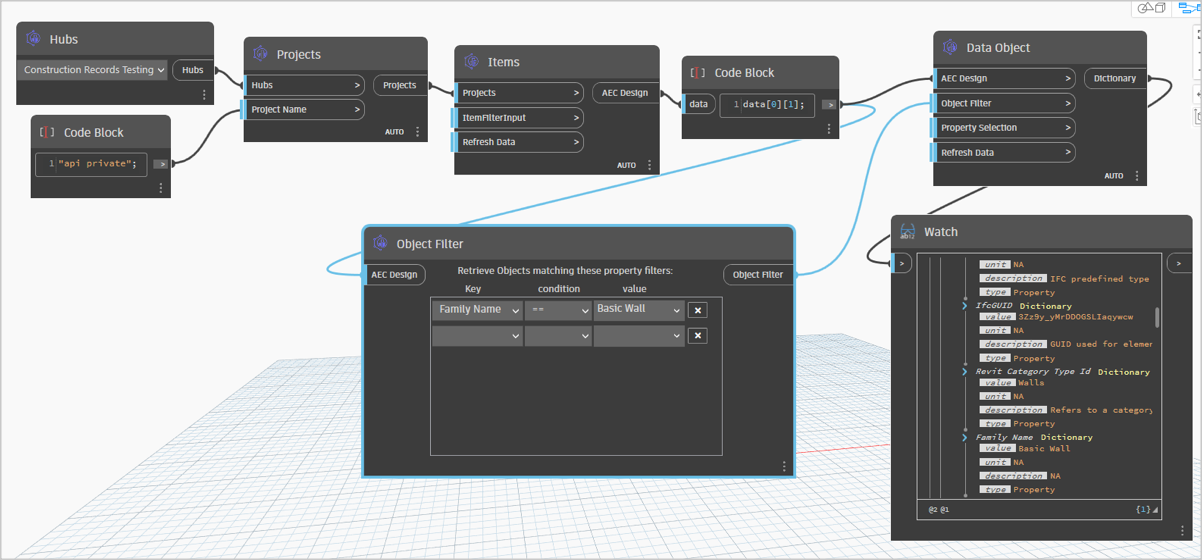Collapse the Family Name dictionary entry in Watch
Screen dimensions: 1202x560
tap(965, 437)
